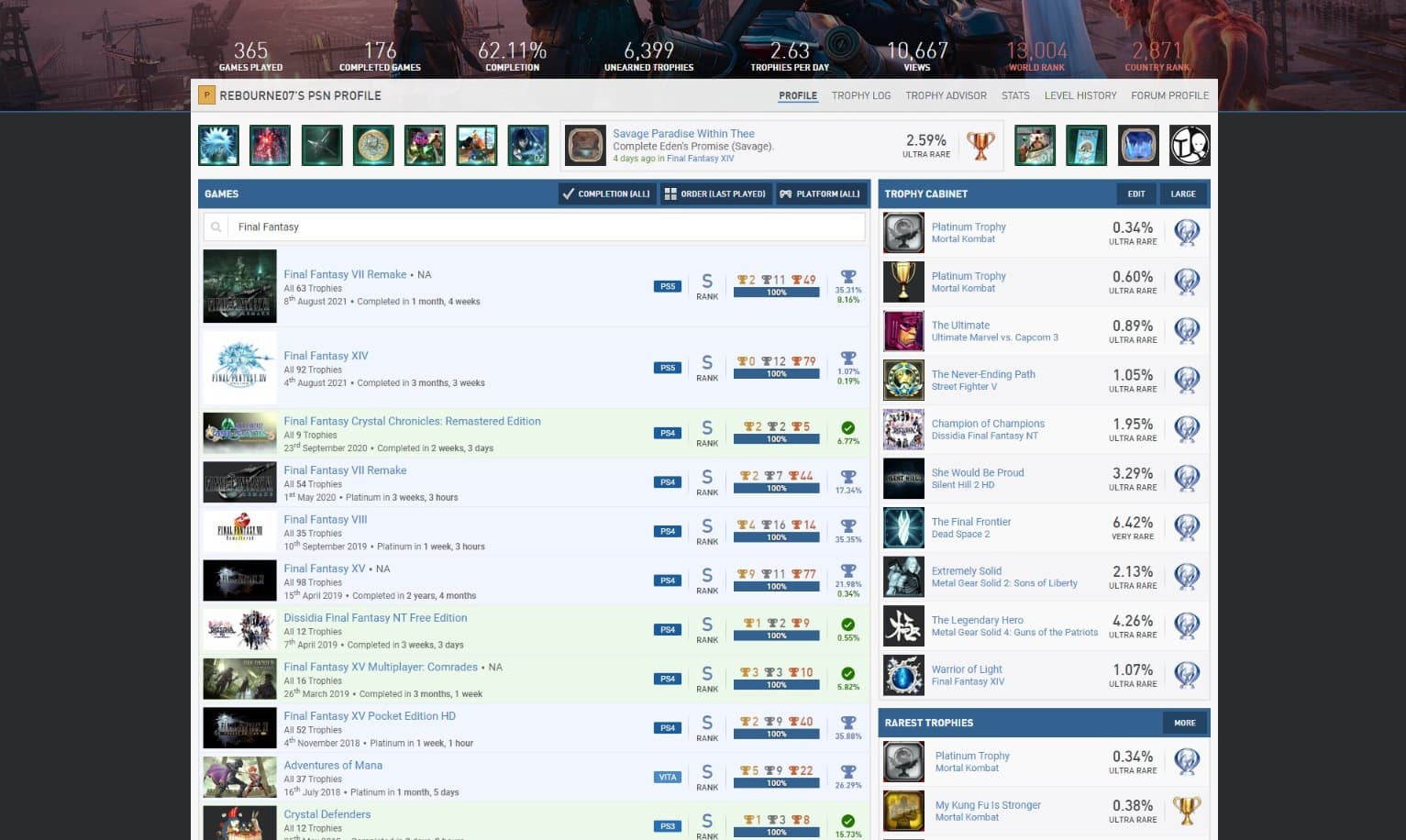The height and width of the screenshot is (840, 1406).
Task: Open the Final Fantasy XIV game cover thumbnail
Action: pos(239,368)
